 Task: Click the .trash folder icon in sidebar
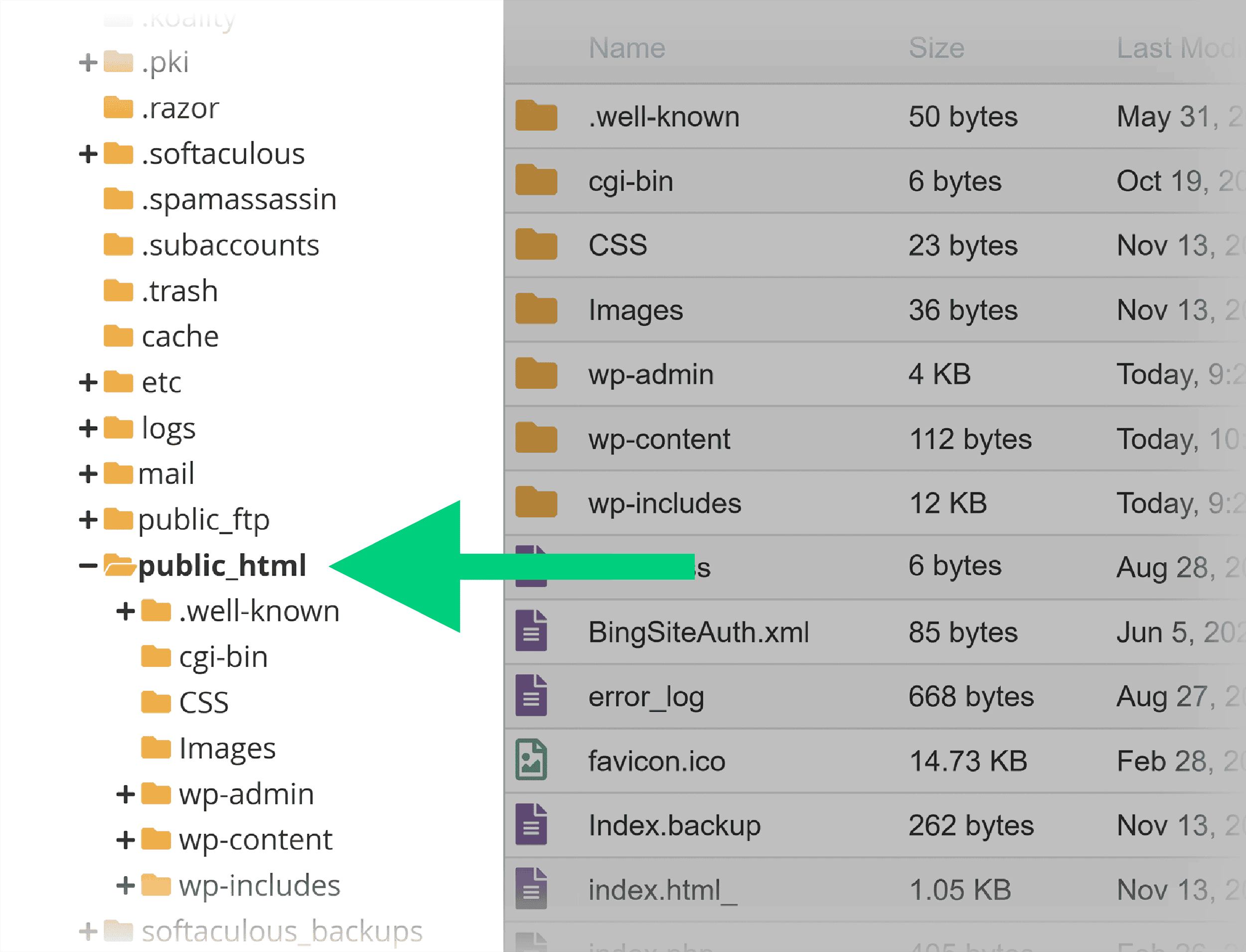coord(119,290)
